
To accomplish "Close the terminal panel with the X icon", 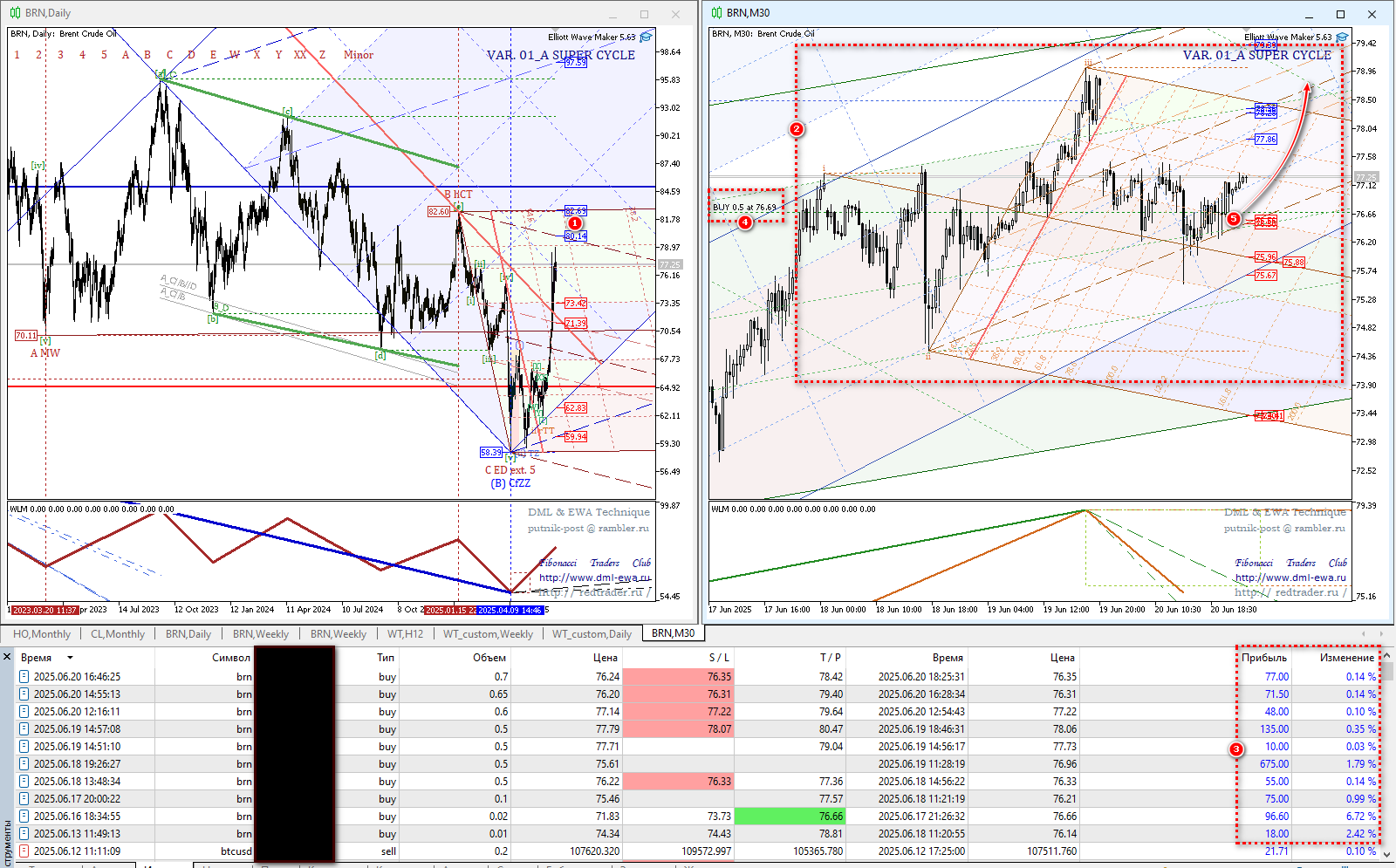I will 7,657.
